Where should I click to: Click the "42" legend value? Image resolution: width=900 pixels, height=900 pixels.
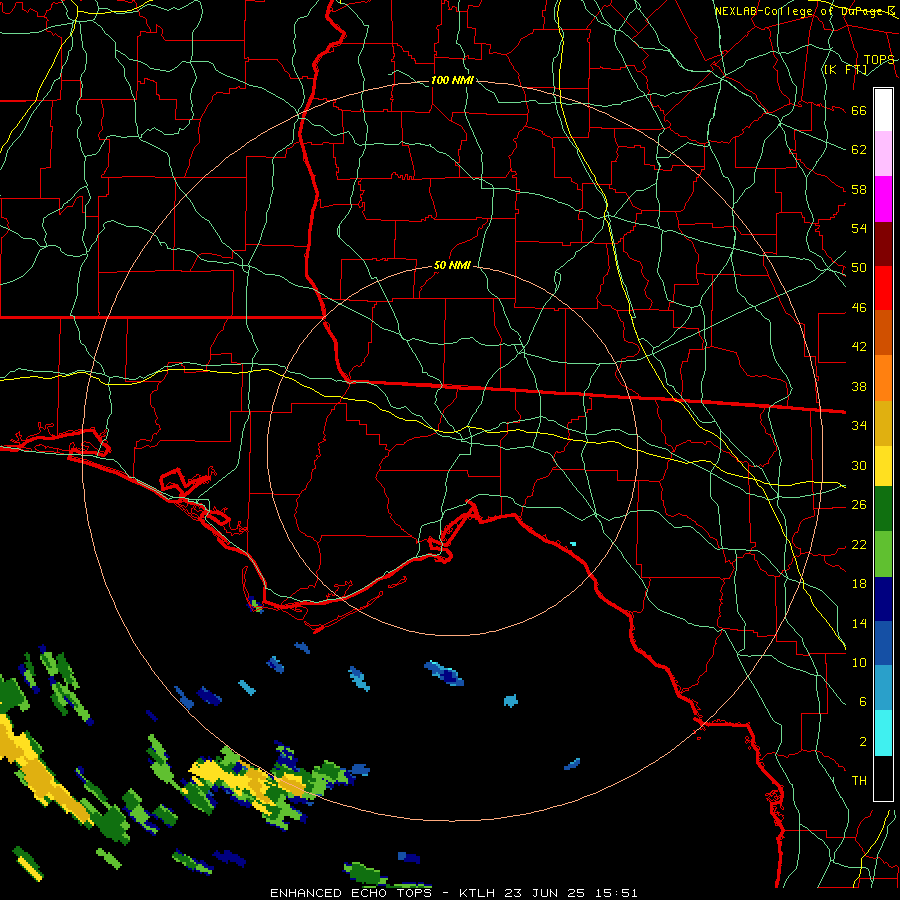[x=859, y=347]
